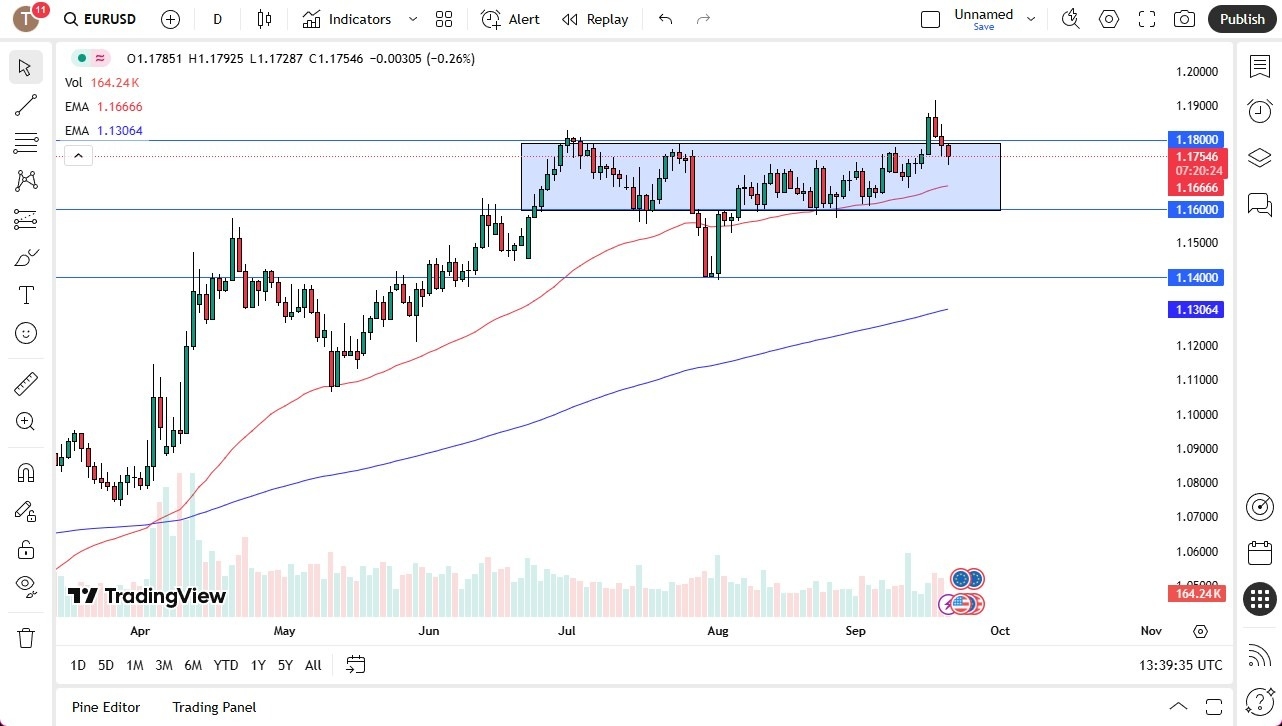This screenshot has height=726, width=1282.
Task: Open the Trading Panel
Action: [x=214, y=707]
